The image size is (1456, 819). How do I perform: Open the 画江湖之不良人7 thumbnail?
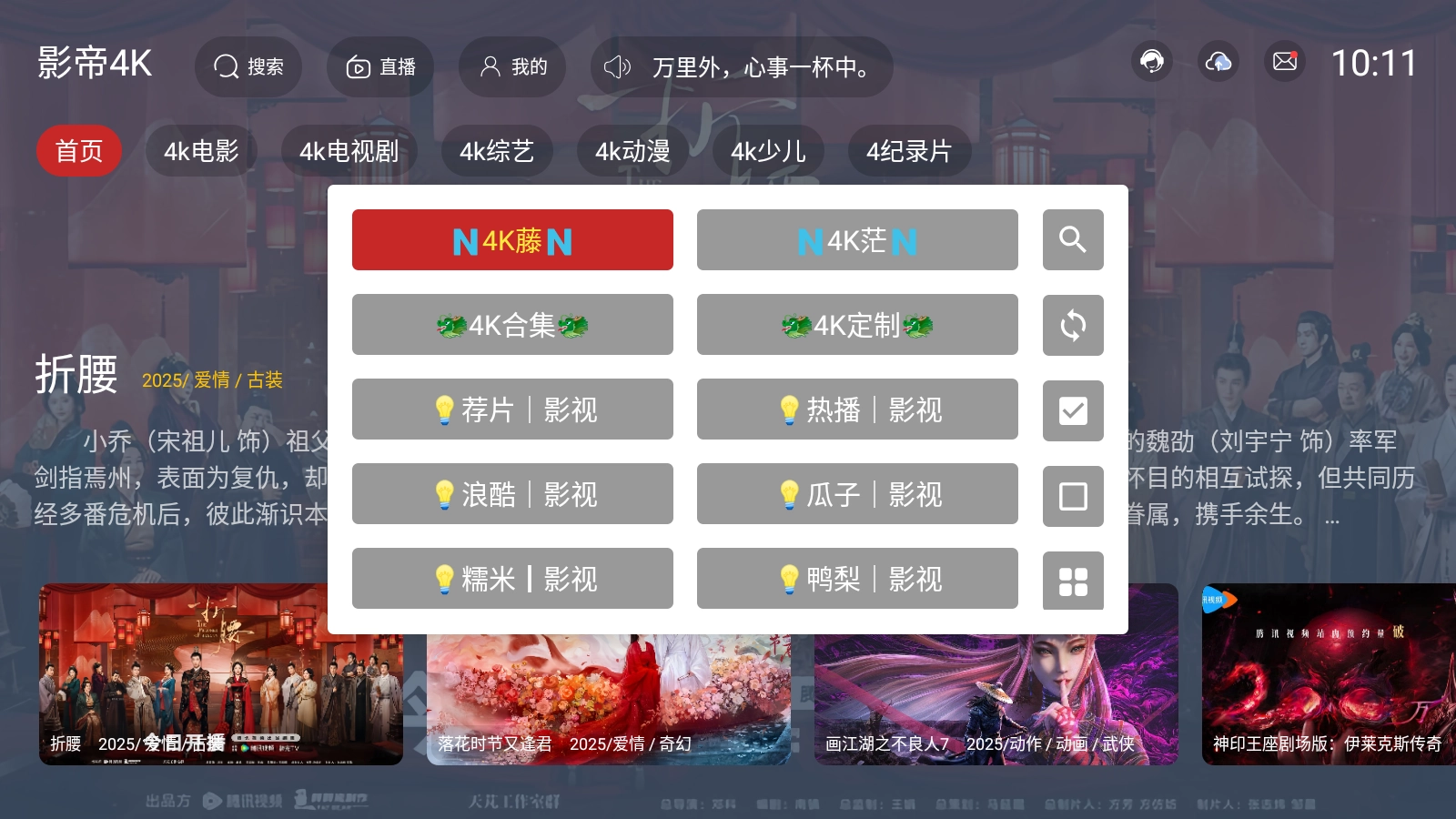(x=996, y=700)
